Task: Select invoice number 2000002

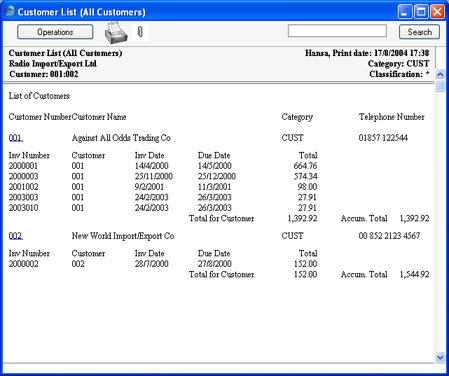Action: tap(23, 264)
